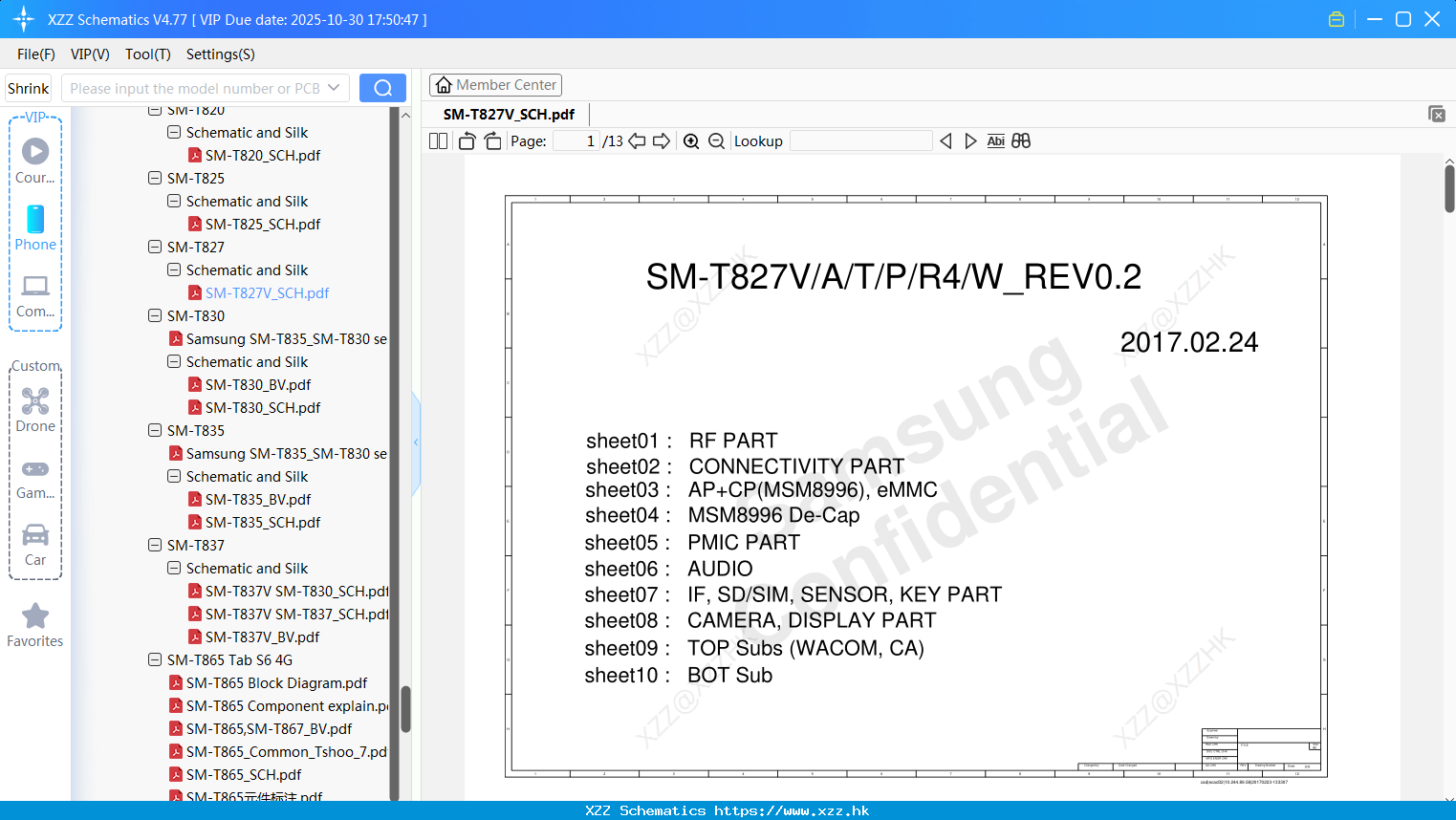
Task: Open the Tool(T) menu
Action: click(148, 54)
